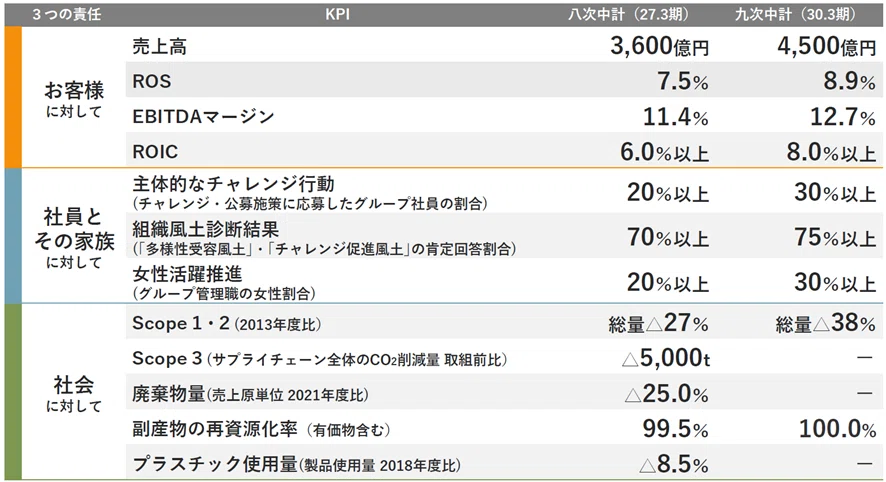
Task: Click the 売上高 row label
Action: point(159,46)
